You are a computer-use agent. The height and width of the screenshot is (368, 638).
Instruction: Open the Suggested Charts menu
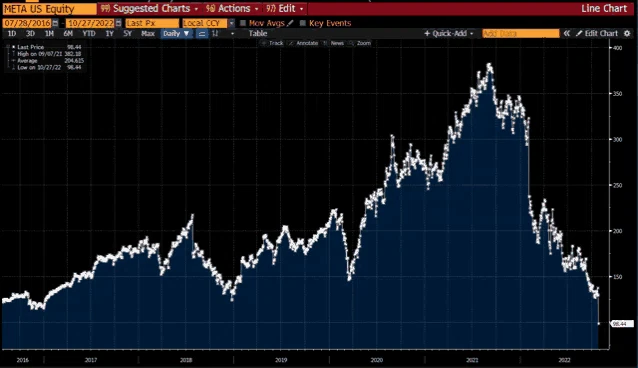(x=149, y=9)
